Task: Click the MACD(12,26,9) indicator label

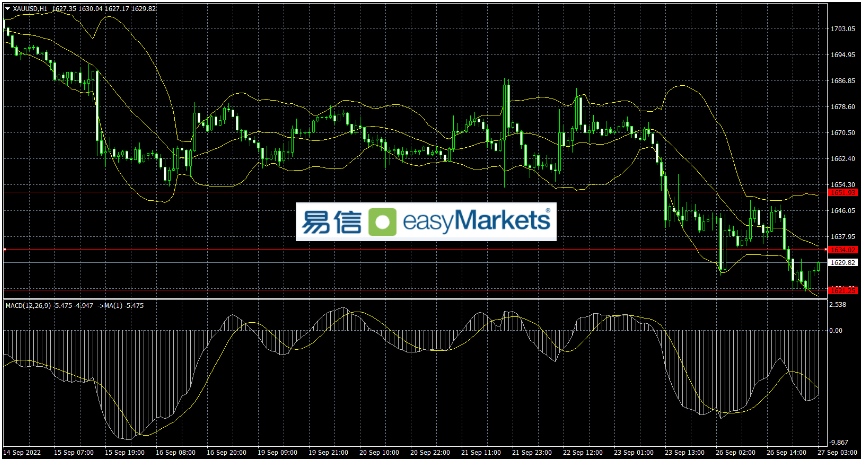Action: tap(26, 305)
